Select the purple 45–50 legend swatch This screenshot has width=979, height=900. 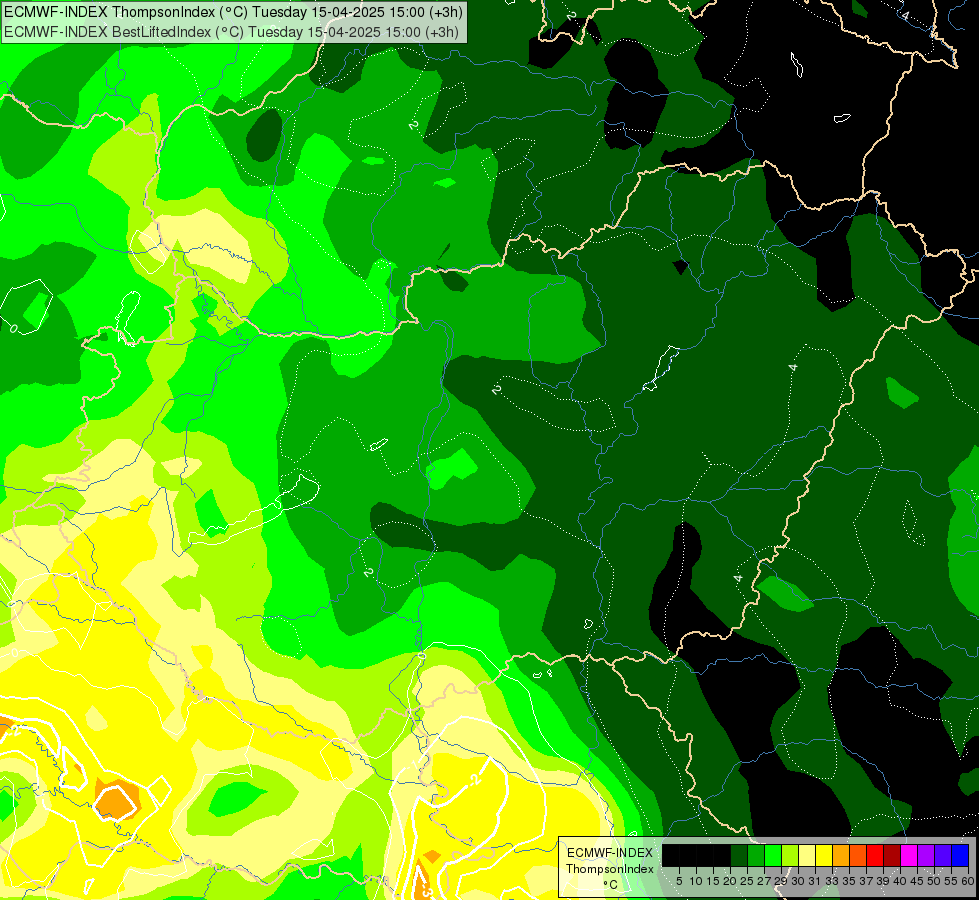pyautogui.click(x=926, y=855)
